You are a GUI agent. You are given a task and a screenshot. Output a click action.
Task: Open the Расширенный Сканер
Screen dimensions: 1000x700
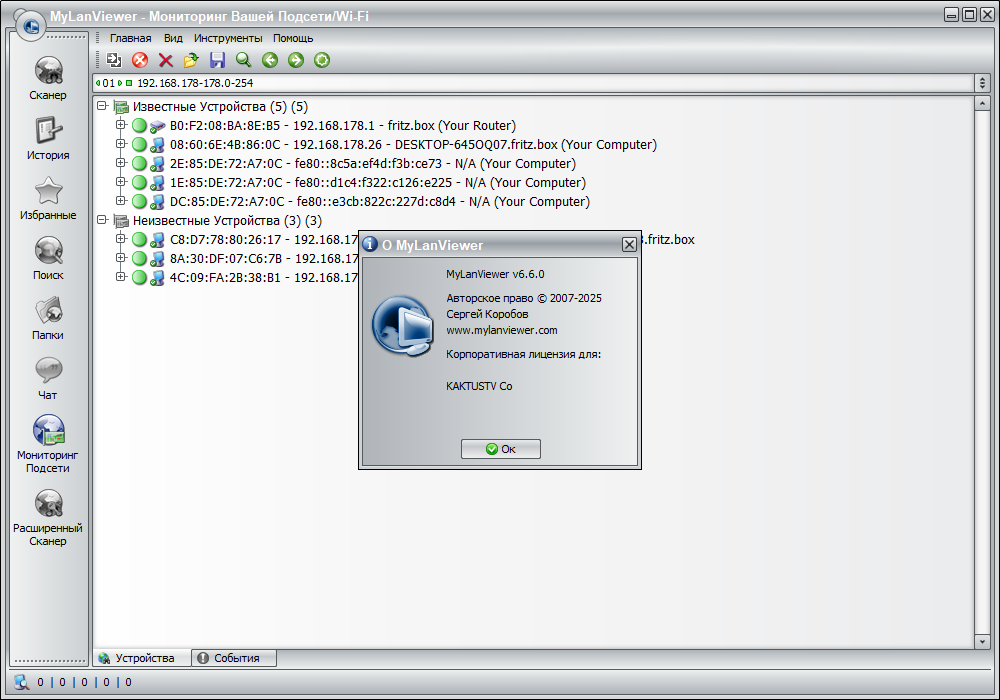[x=48, y=508]
